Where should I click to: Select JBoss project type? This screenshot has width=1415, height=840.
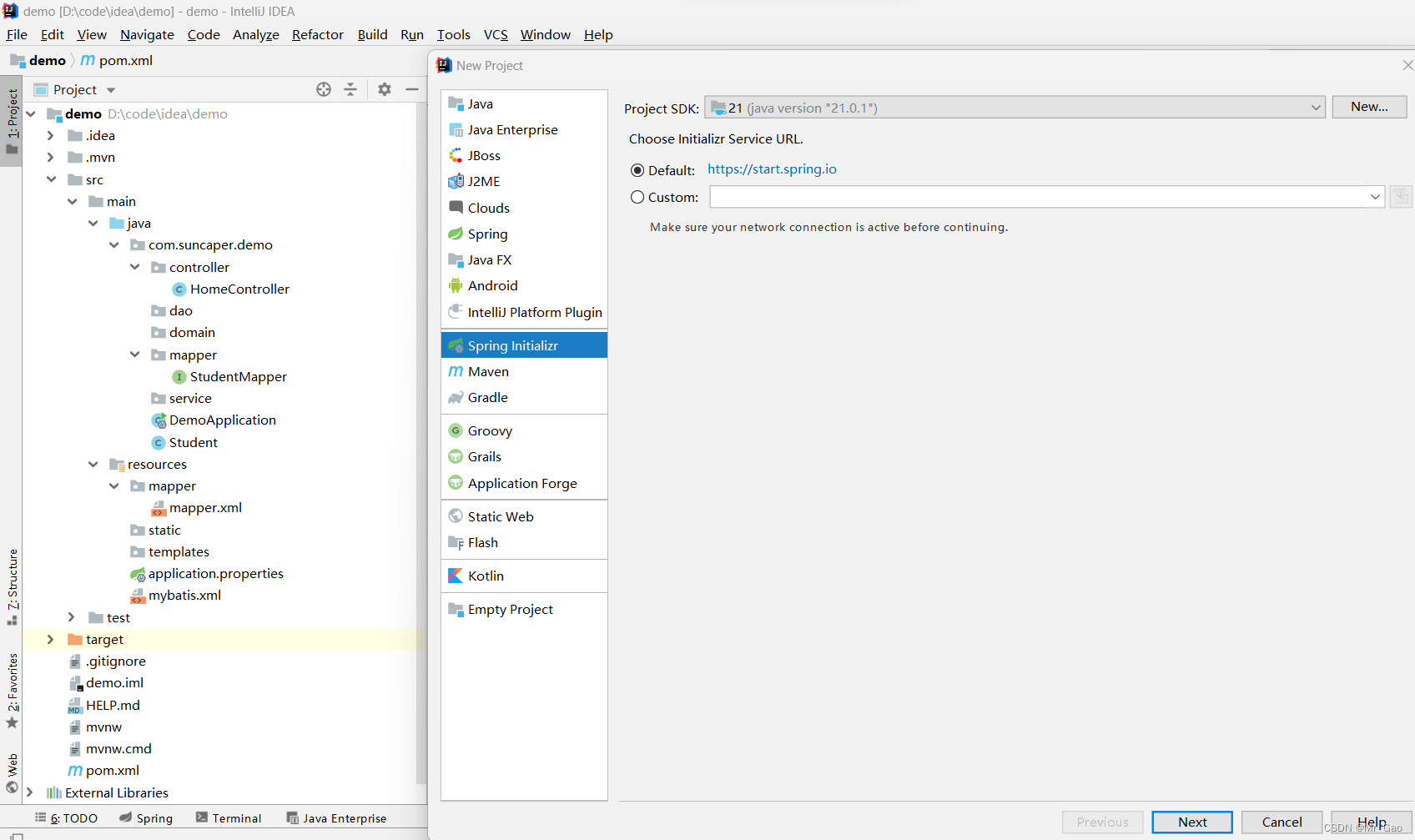tap(524, 155)
